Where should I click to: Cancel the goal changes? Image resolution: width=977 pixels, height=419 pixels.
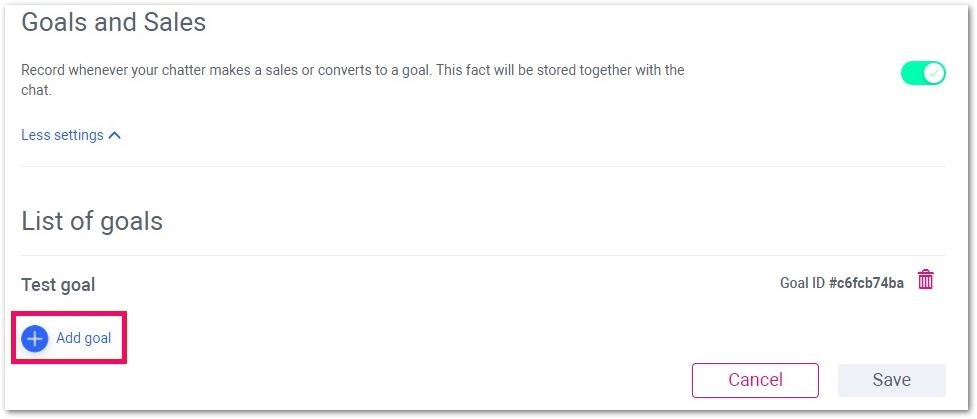[x=755, y=380]
